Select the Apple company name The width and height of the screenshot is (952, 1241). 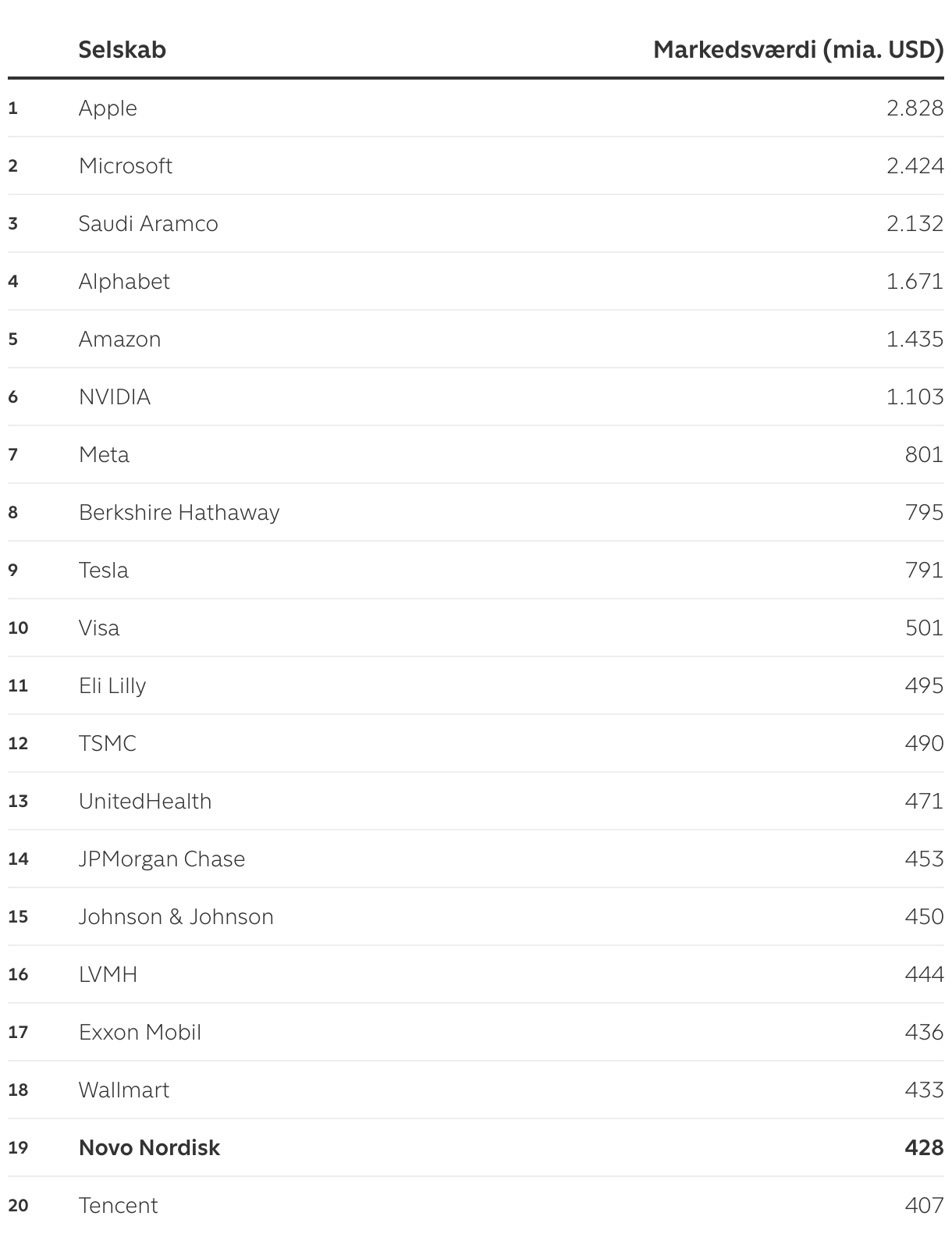108,108
